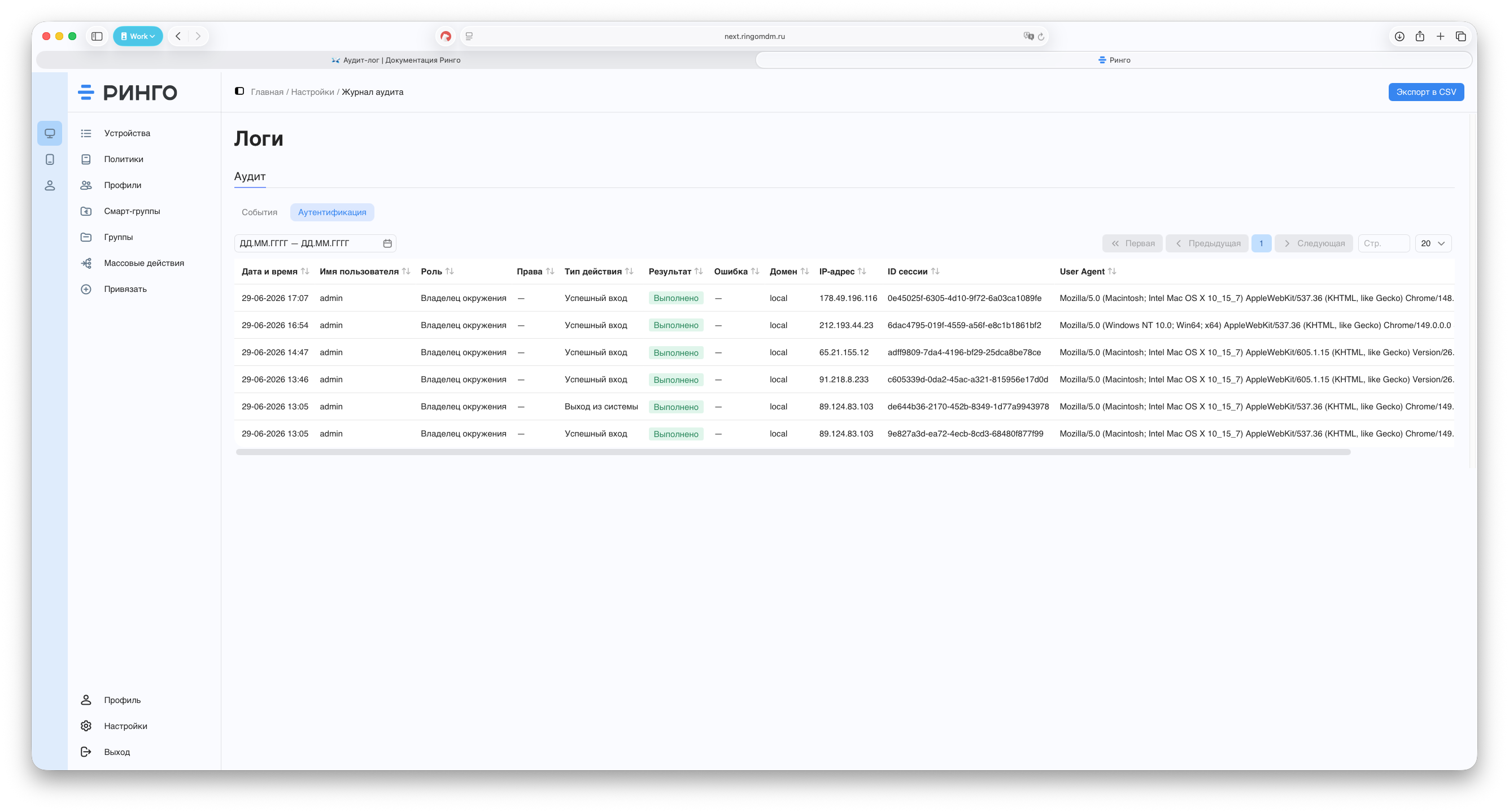This screenshot has height=812, width=1509.
Task: Open the mobile devices section icon
Action: coord(50,159)
